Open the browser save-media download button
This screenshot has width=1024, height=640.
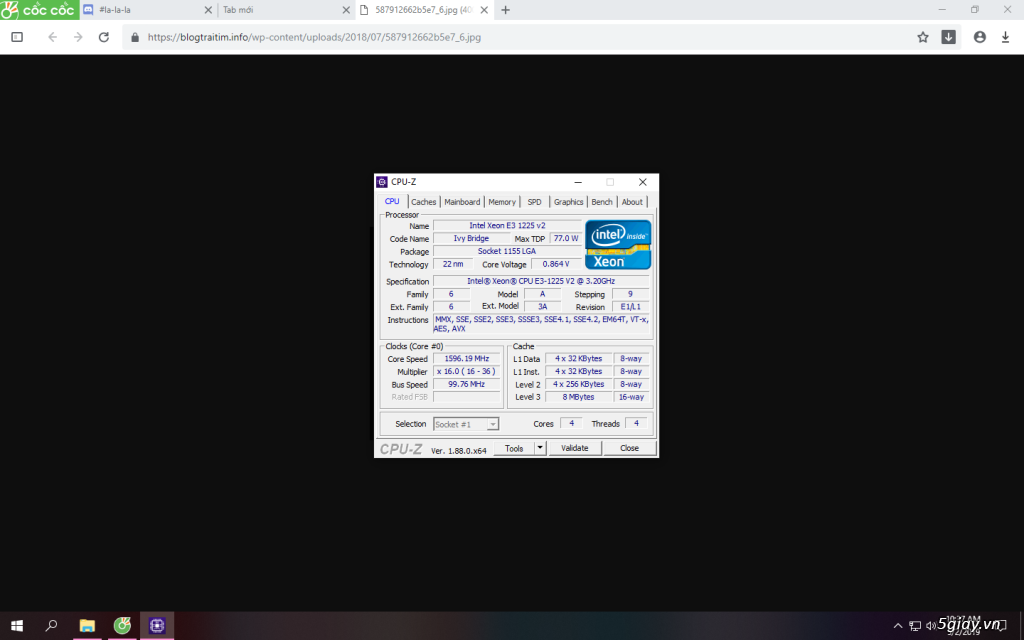948,37
